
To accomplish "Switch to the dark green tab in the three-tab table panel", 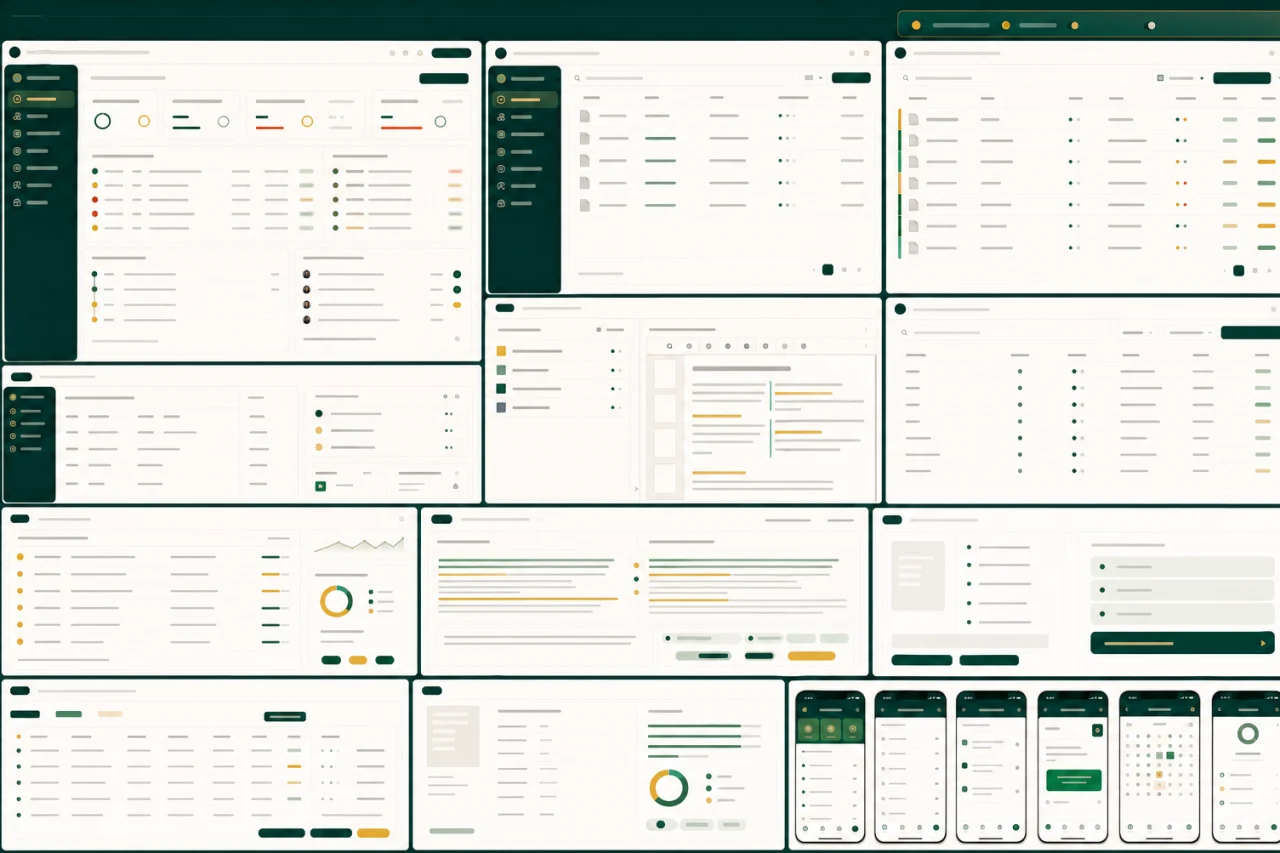I will coord(25,714).
